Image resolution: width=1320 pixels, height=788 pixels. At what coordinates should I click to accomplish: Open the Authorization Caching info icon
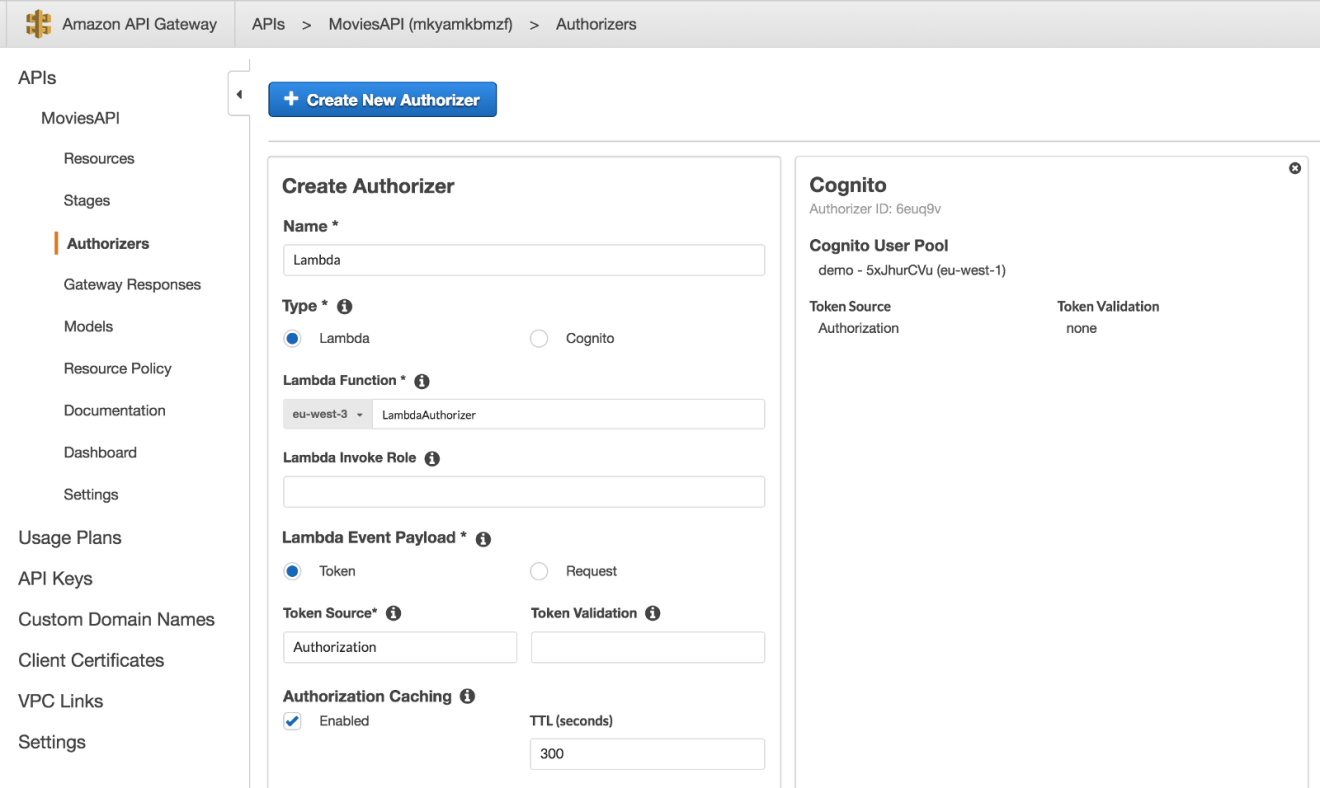tap(467, 697)
